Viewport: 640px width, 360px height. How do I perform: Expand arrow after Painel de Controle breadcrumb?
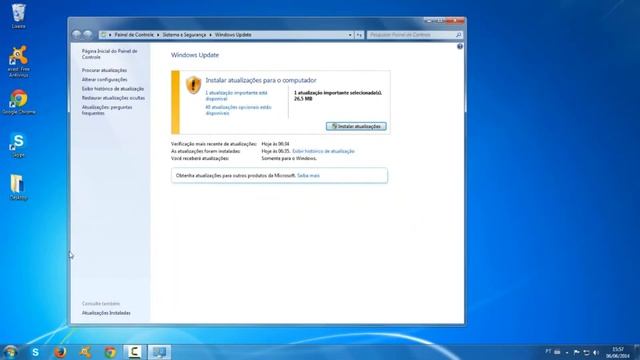pyautogui.click(x=158, y=35)
